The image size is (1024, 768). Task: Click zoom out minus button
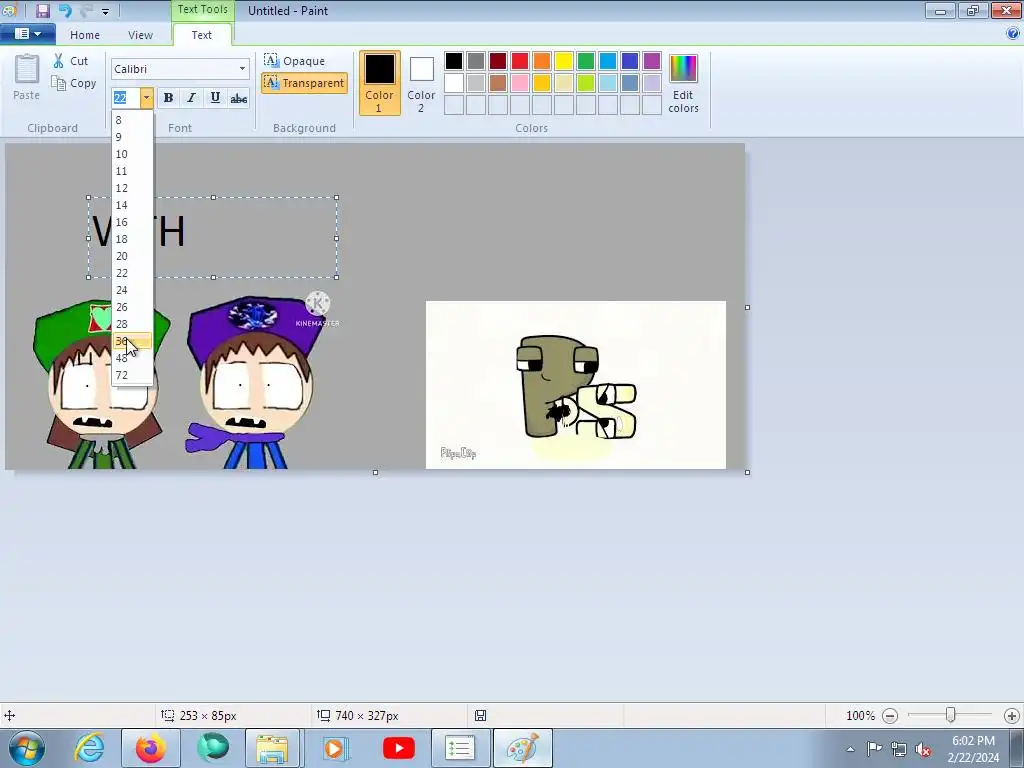click(889, 716)
